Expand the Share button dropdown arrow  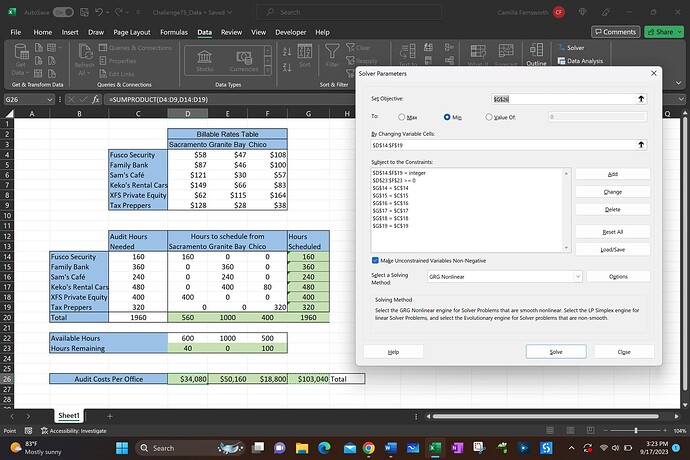click(x=679, y=32)
